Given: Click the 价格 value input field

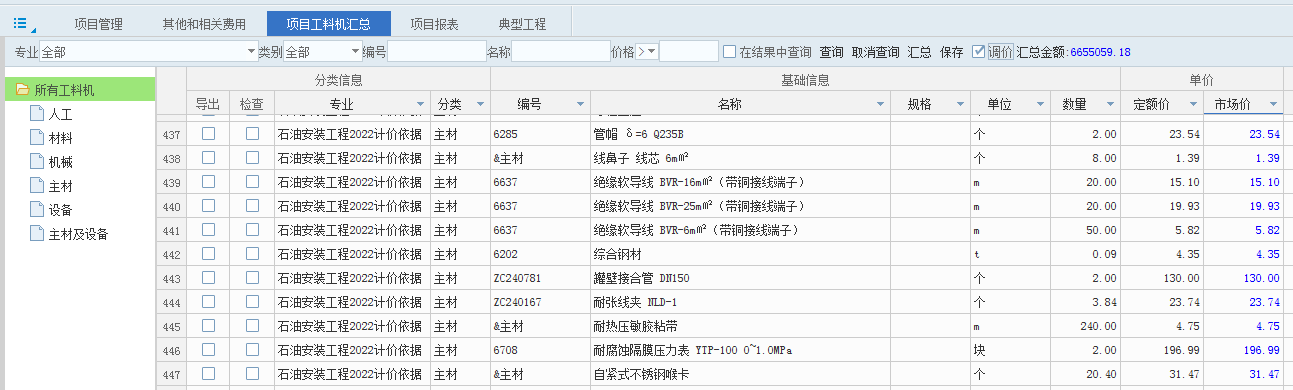Looking at the screenshot, I should (689, 51).
